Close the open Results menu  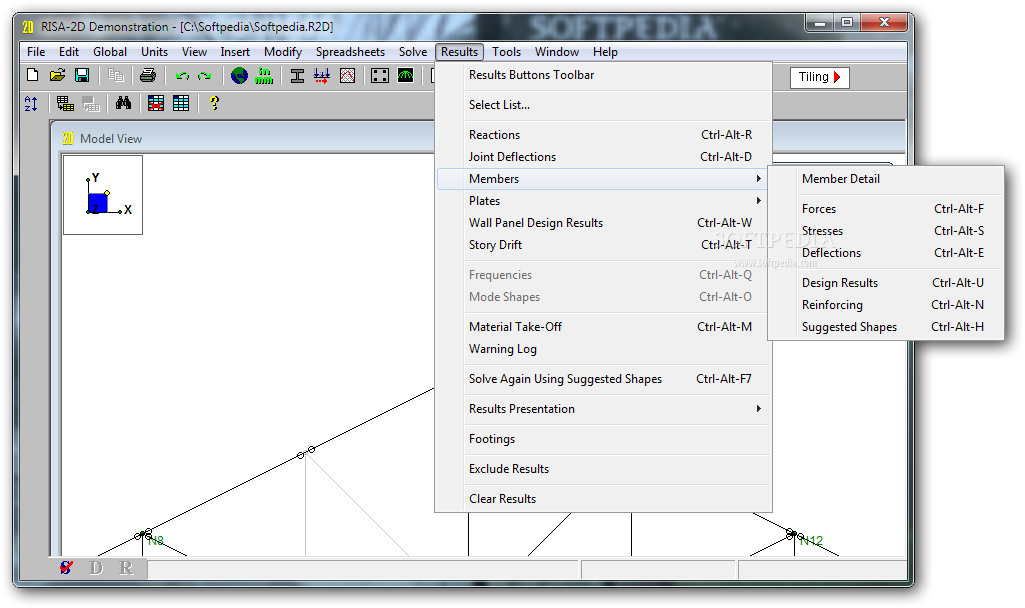[x=460, y=52]
